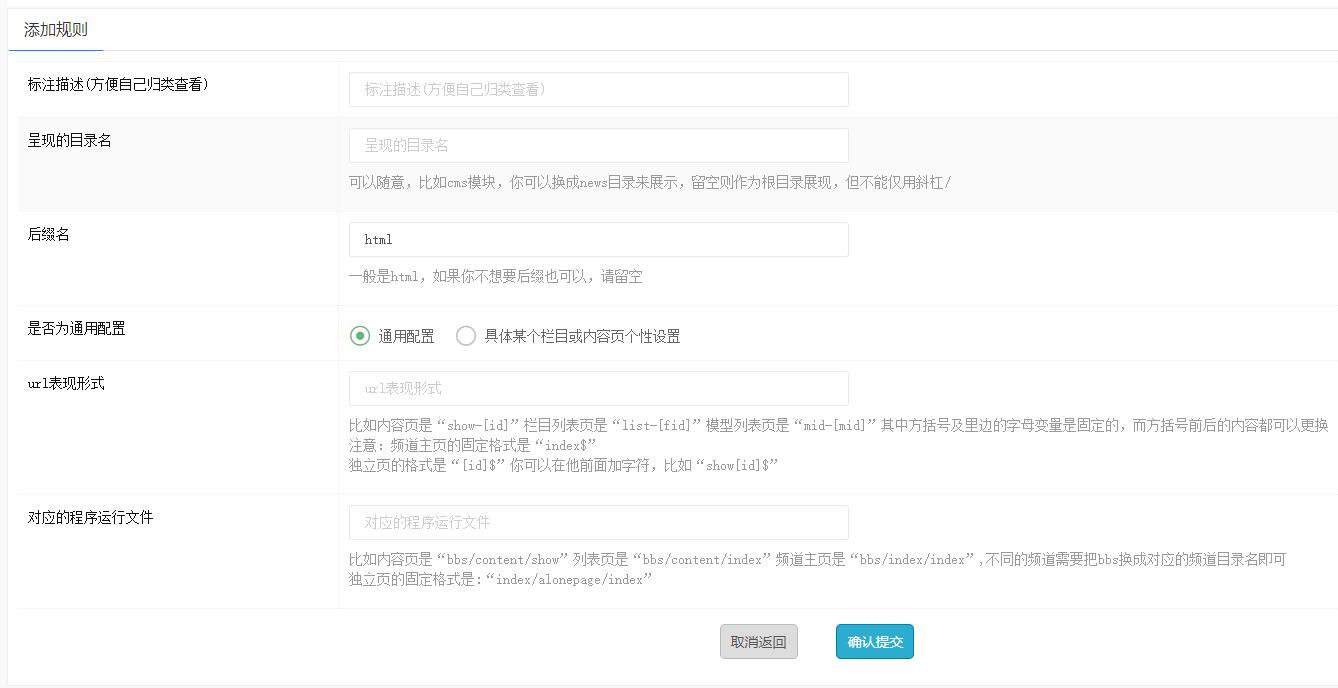Click the hint mentioning index/alonepage/index
Image resolution: width=1338 pixels, height=688 pixels.
pyautogui.click(x=500, y=579)
